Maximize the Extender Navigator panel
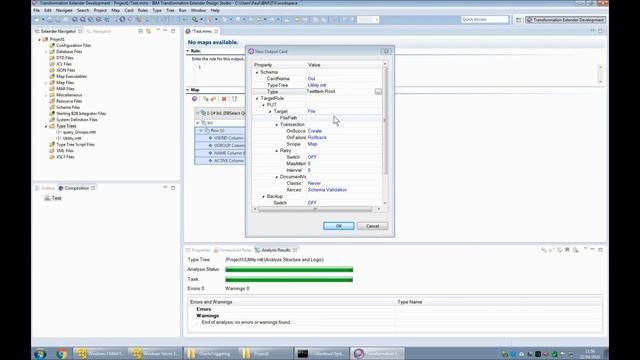The width and height of the screenshot is (640, 360). pyautogui.click(x=173, y=31)
